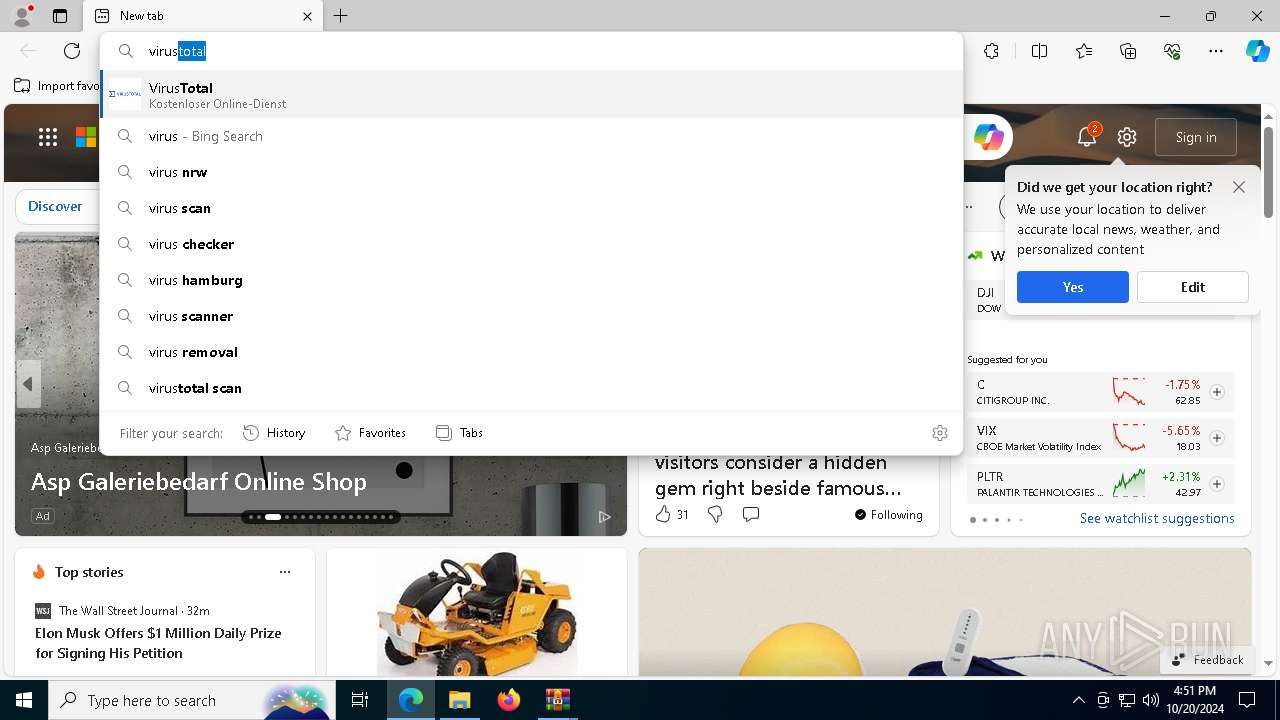The width and height of the screenshot is (1280, 720).
Task: Launch Firefox from the taskbar
Action: coord(508,700)
